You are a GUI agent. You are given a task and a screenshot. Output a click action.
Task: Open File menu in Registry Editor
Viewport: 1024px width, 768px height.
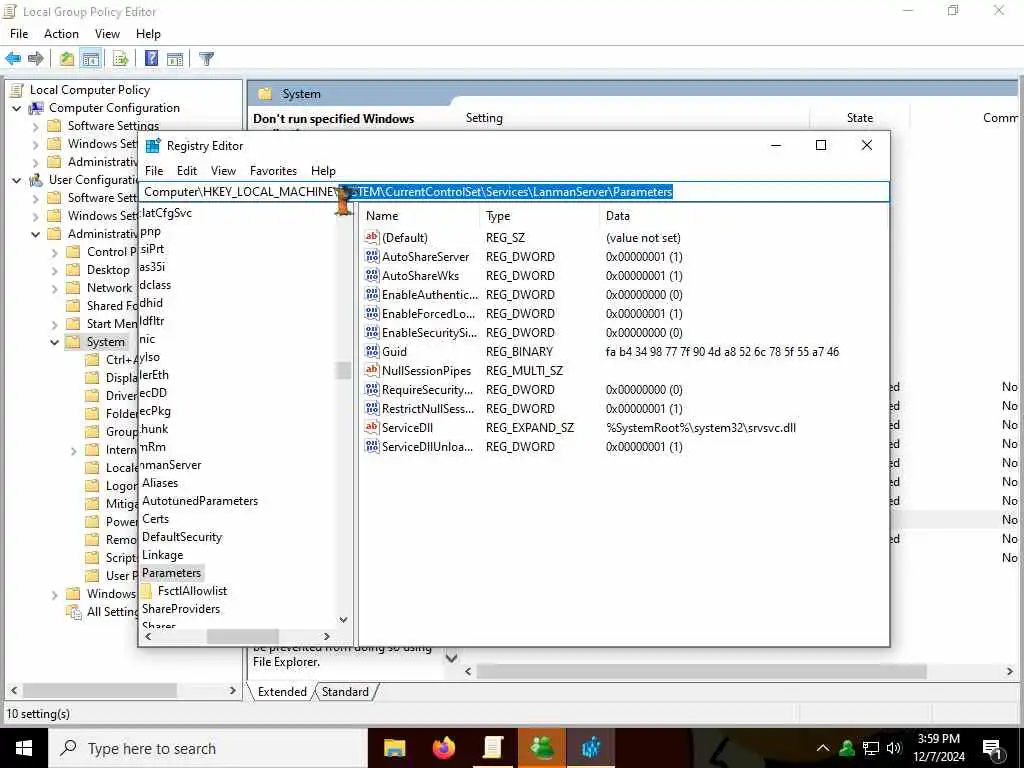click(x=154, y=170)
